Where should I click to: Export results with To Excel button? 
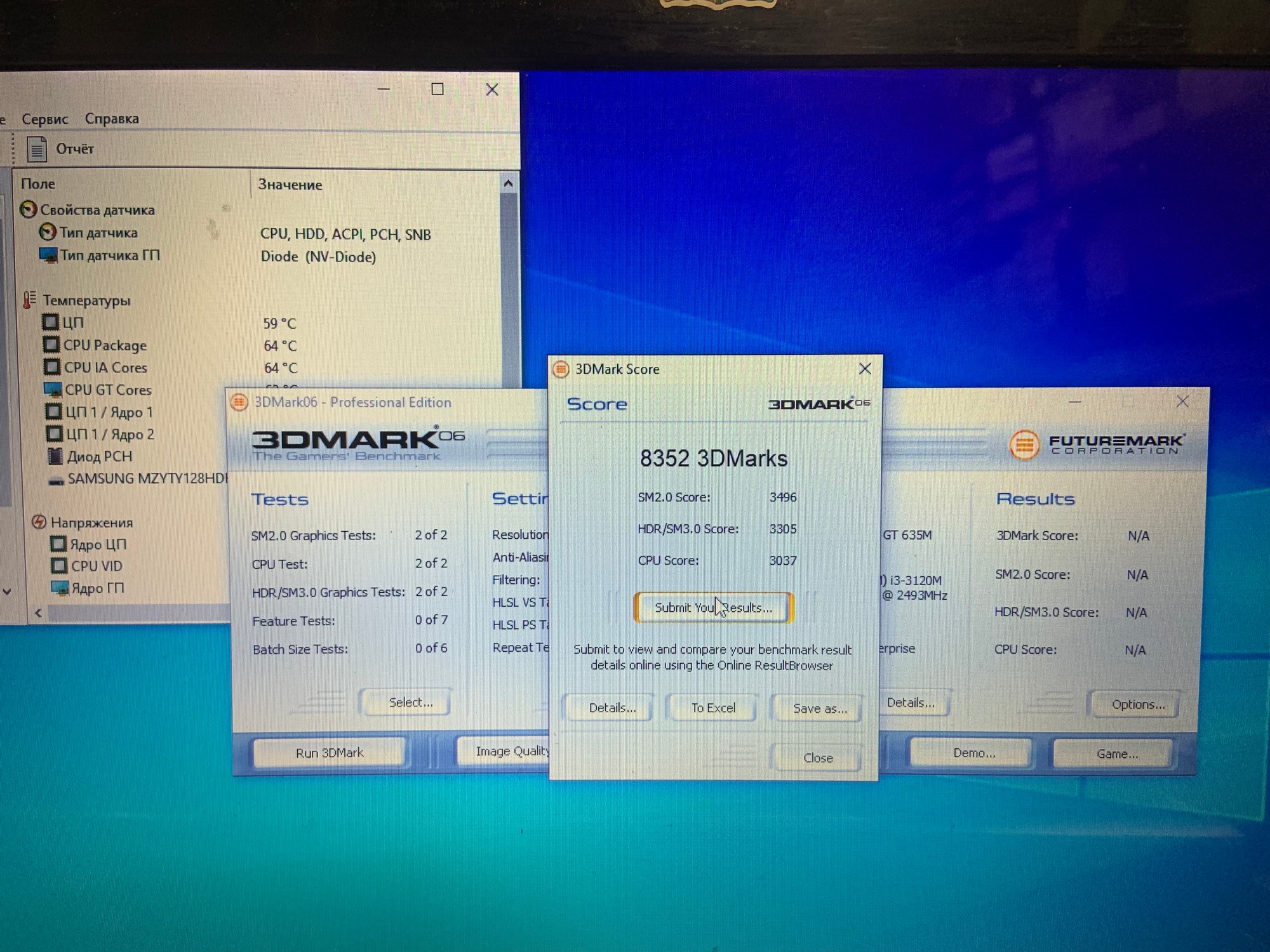pyautogui.click(x=713, y=708)
